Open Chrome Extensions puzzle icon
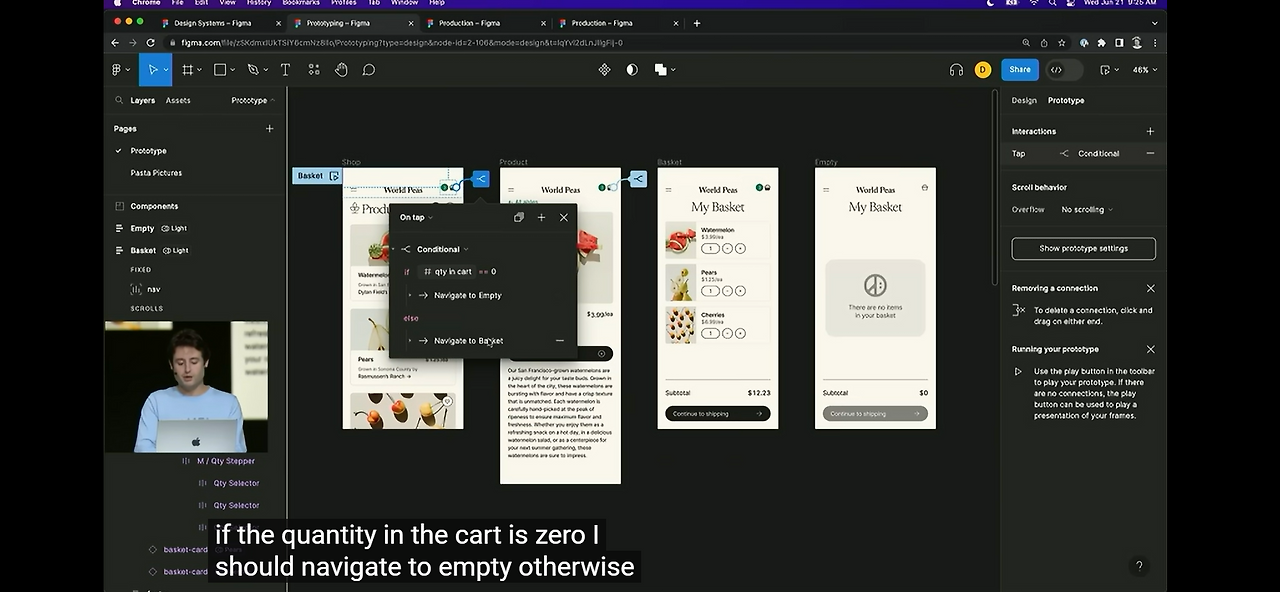 pyautogui.click(x=1101, y=43)
